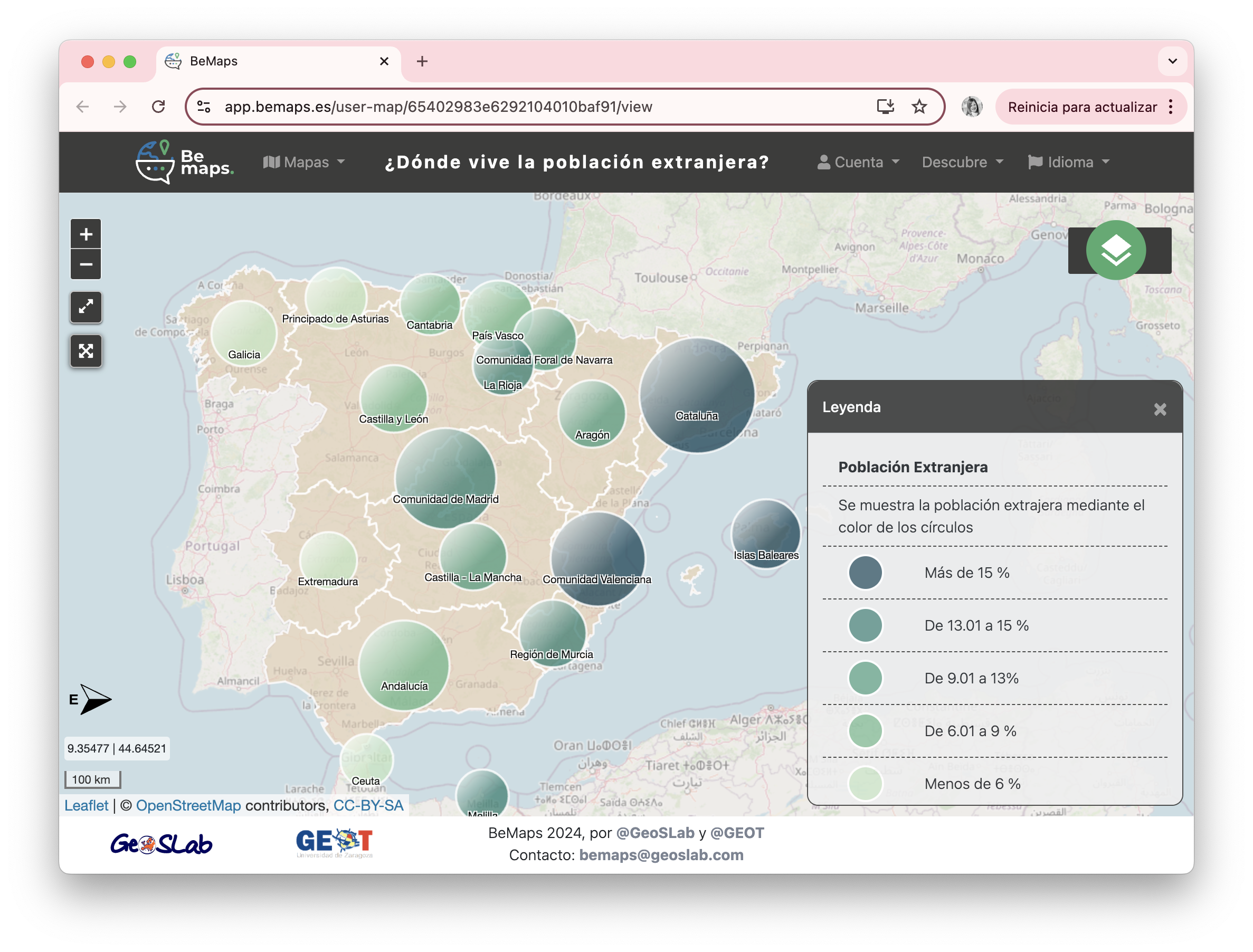
Task: Open Chrome three-dot menu
Action: point(1170,107)
